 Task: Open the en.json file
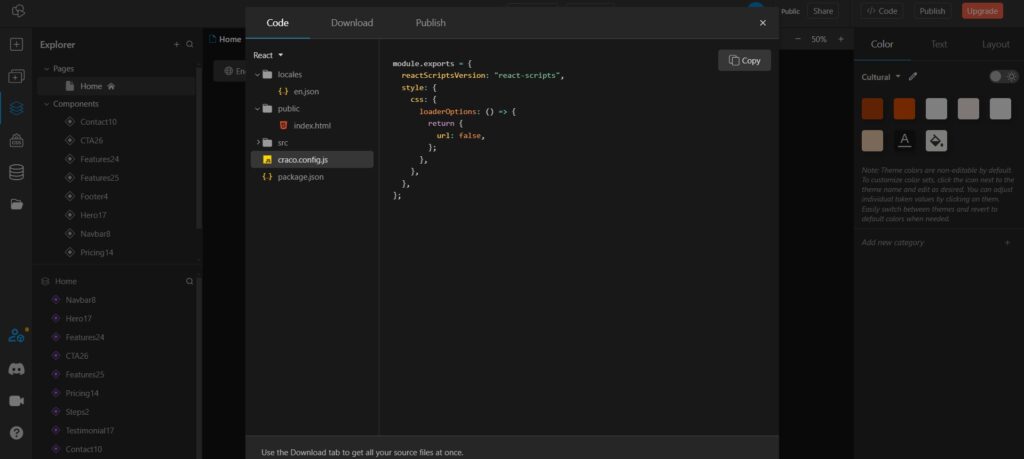click(x=306, y=91)
